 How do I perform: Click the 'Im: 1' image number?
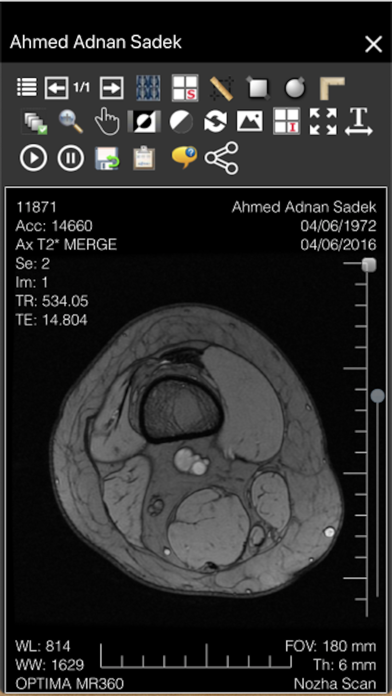(x=32, y=282)
